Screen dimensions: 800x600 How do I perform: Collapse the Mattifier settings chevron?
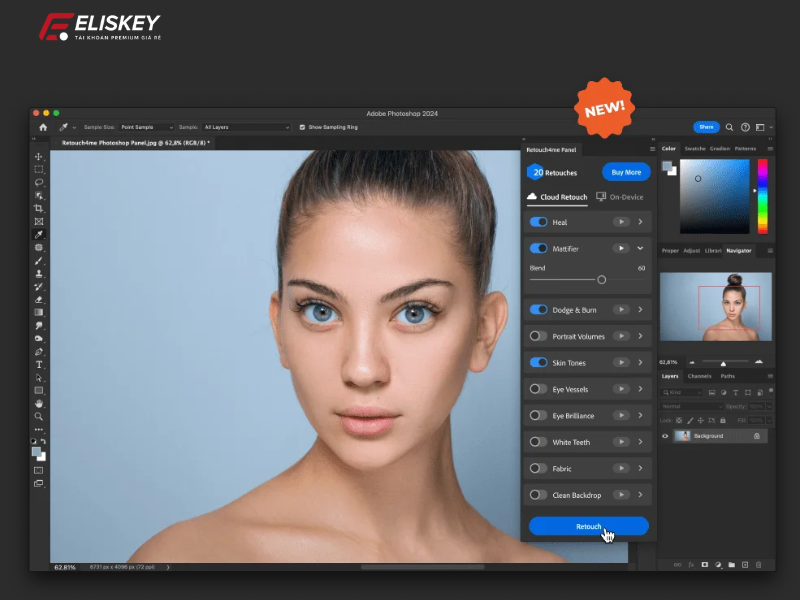pyautogui.click(x=640, y=247)
